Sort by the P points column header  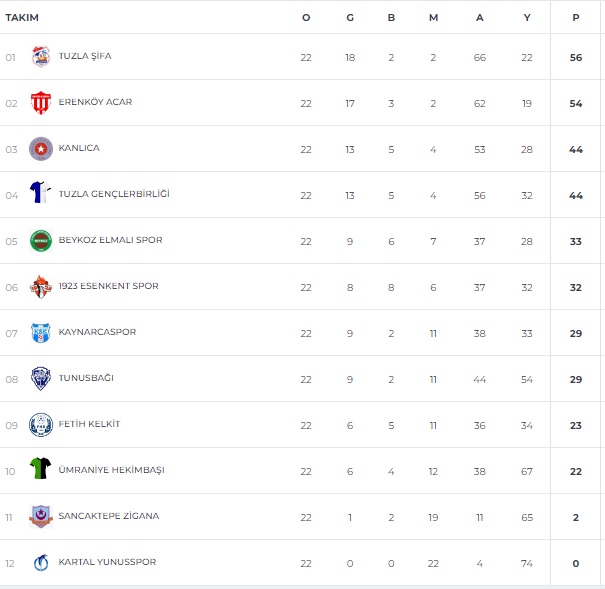[x=576, y=18]
